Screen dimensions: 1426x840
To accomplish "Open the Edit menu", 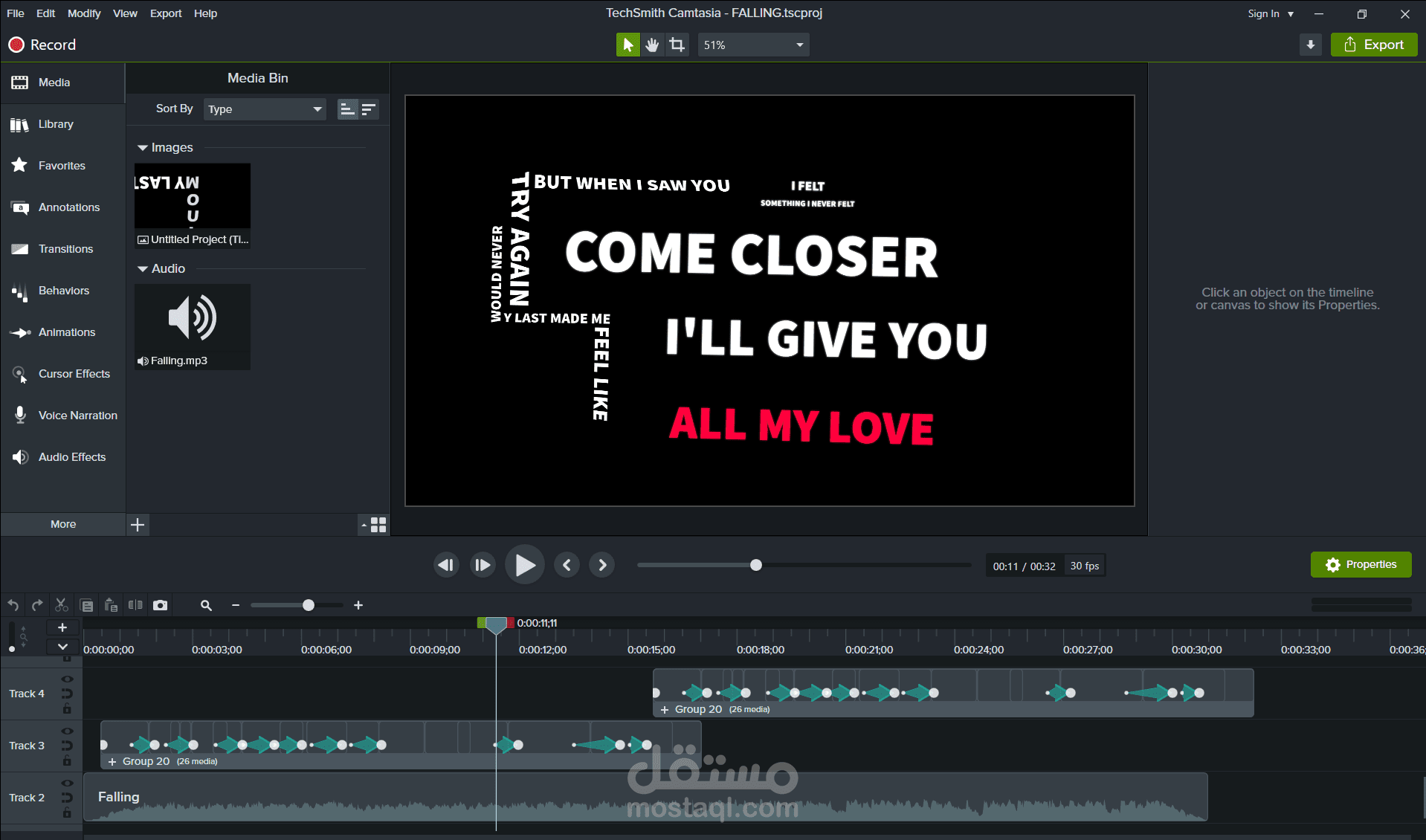I will pyautogui.click(x=46, y=13).
